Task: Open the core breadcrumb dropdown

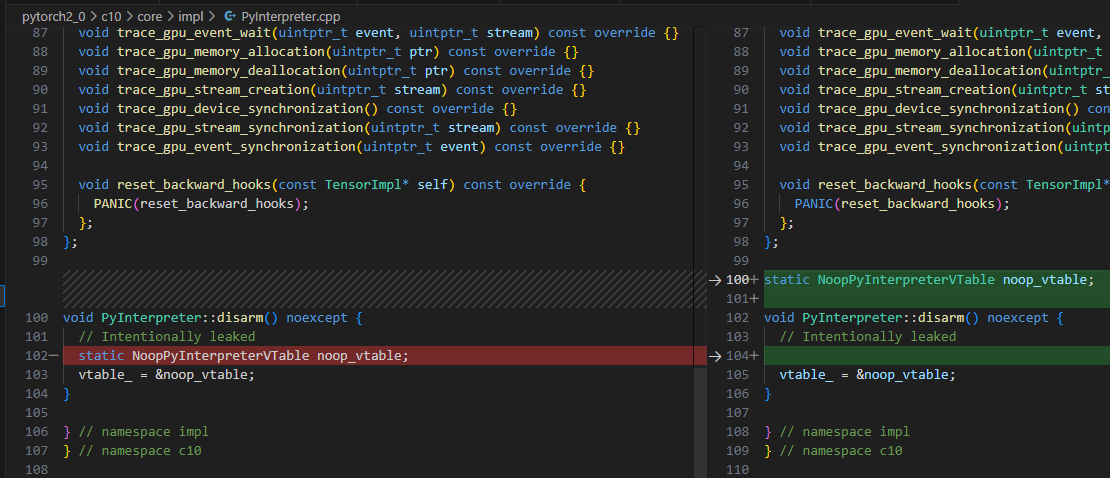Action: click(x=155, y=17)
